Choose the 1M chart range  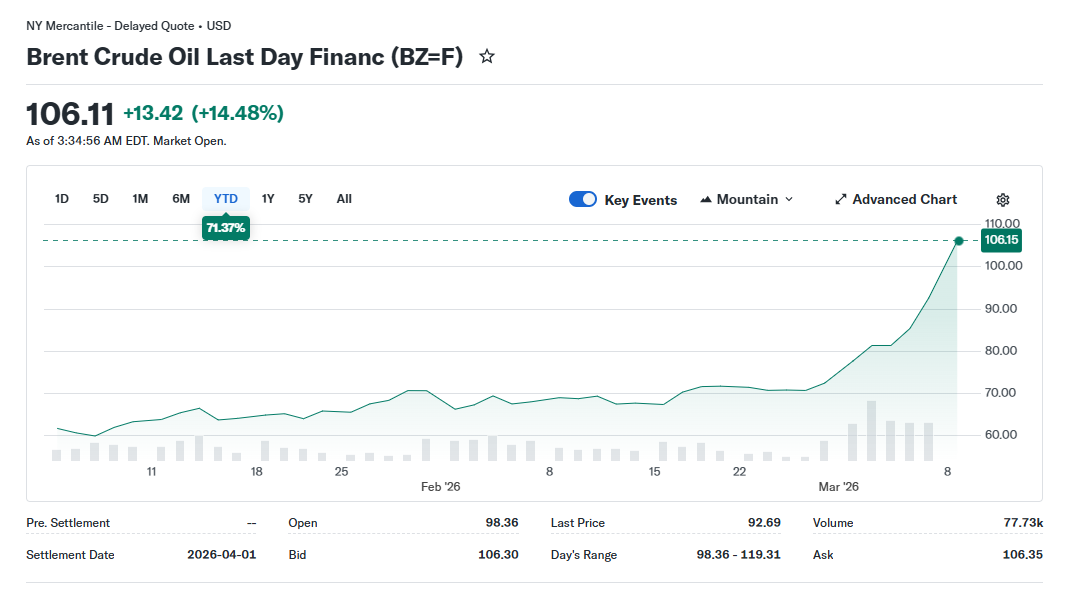click(140, 199)
